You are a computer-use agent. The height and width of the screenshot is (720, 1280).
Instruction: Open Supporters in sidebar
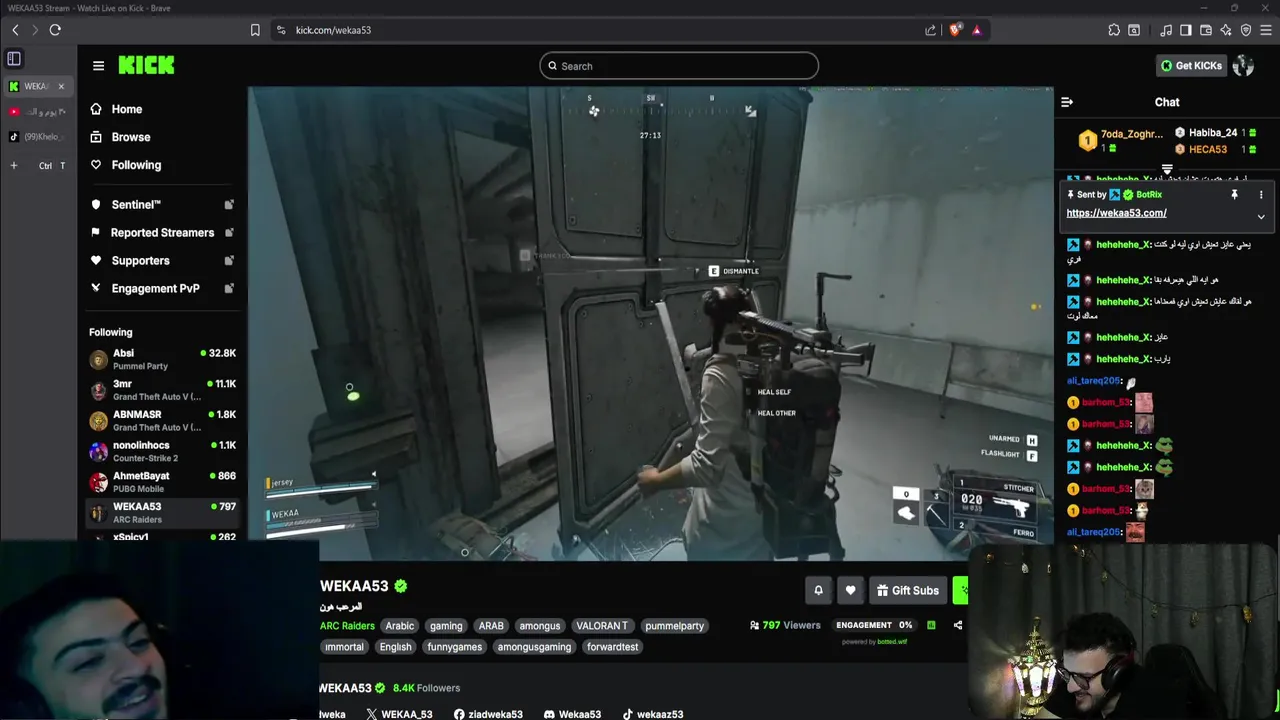(x=140, y=260)
